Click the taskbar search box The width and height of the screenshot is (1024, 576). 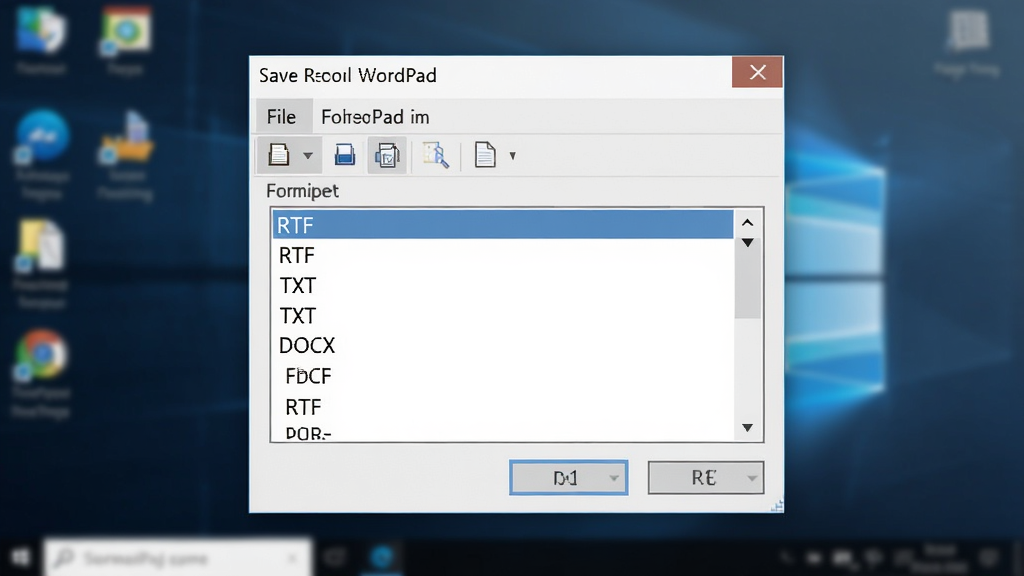pyautogui.click(x=177, y=558)
